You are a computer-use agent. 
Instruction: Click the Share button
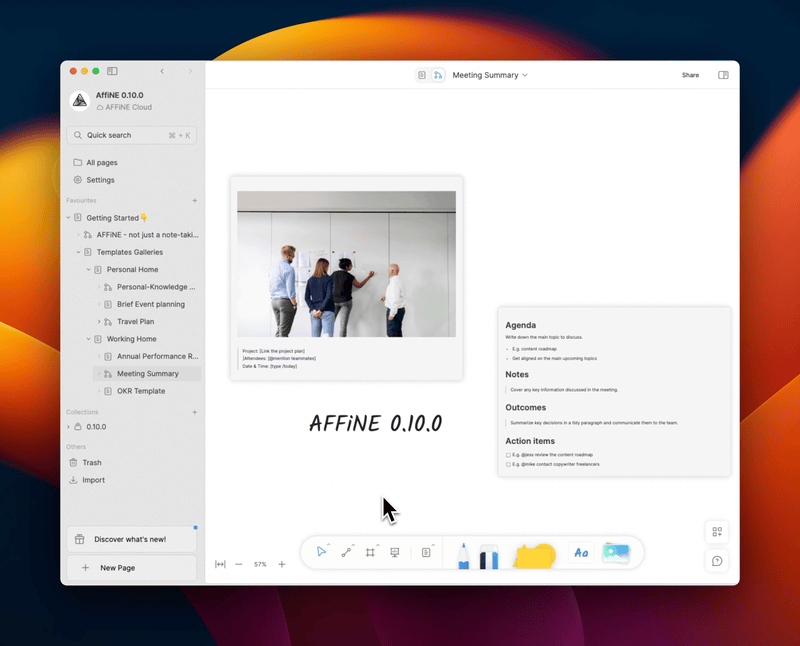(x=690, y=75)
